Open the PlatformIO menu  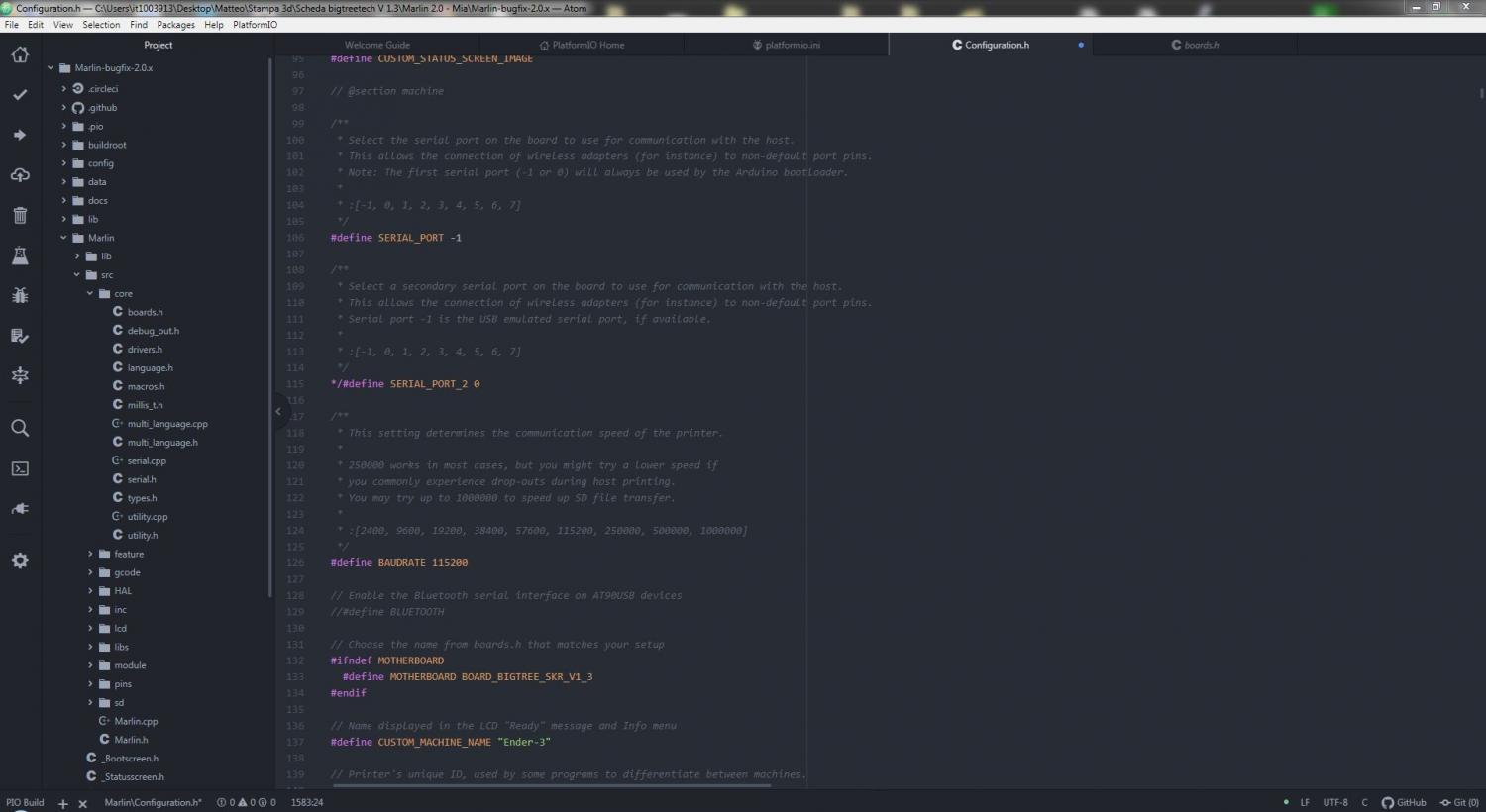pyautogui.click(x=256, y=25)
